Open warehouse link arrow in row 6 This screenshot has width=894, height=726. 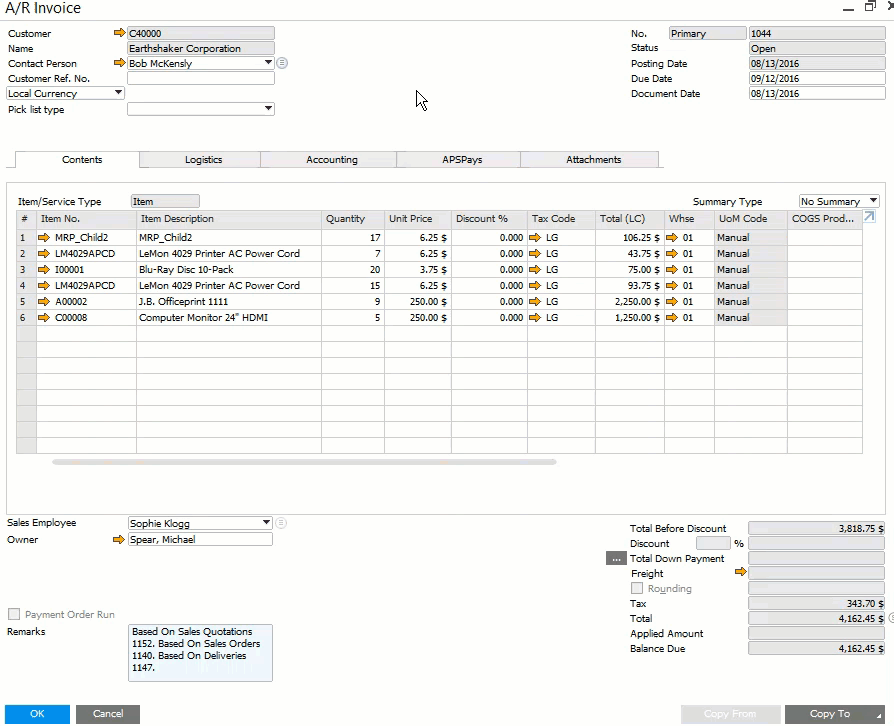tap(672, 318)
